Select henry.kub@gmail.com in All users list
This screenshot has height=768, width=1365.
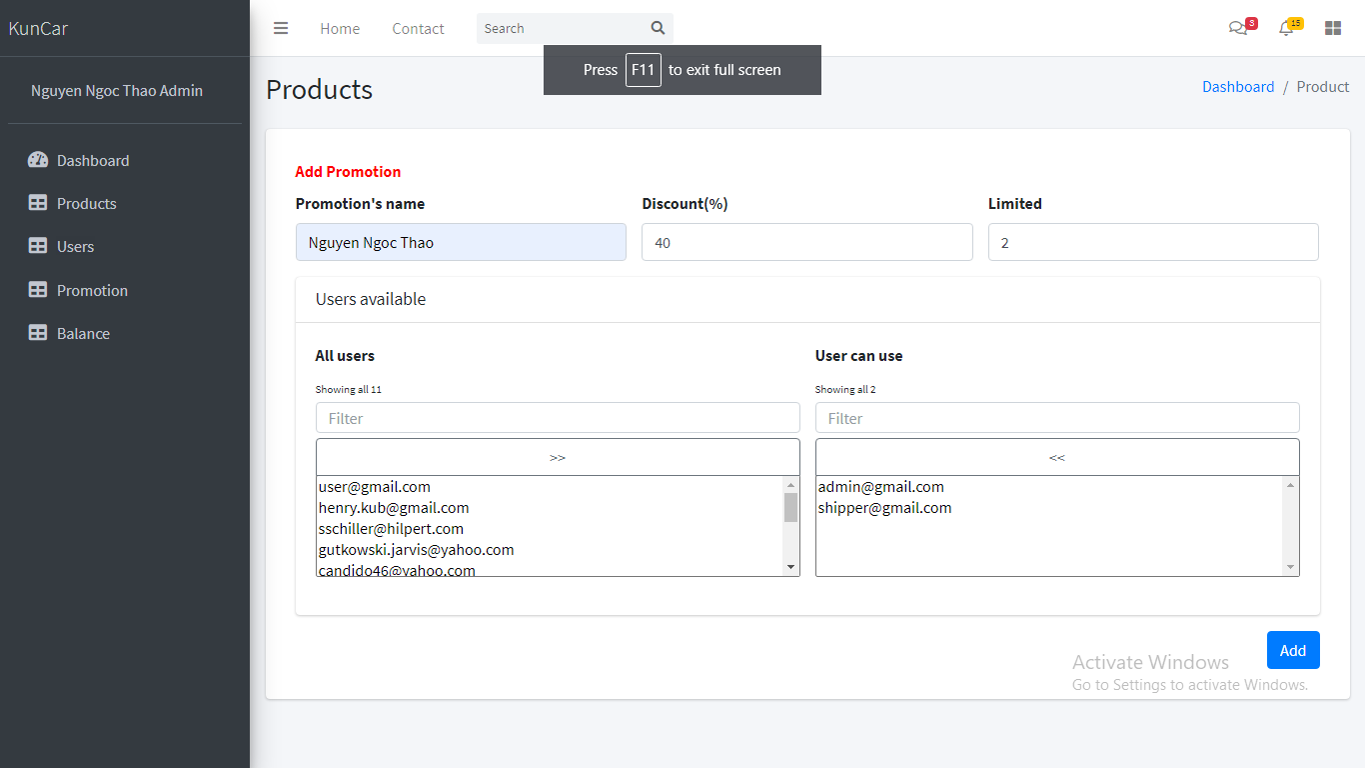click(x=394, y=508)
